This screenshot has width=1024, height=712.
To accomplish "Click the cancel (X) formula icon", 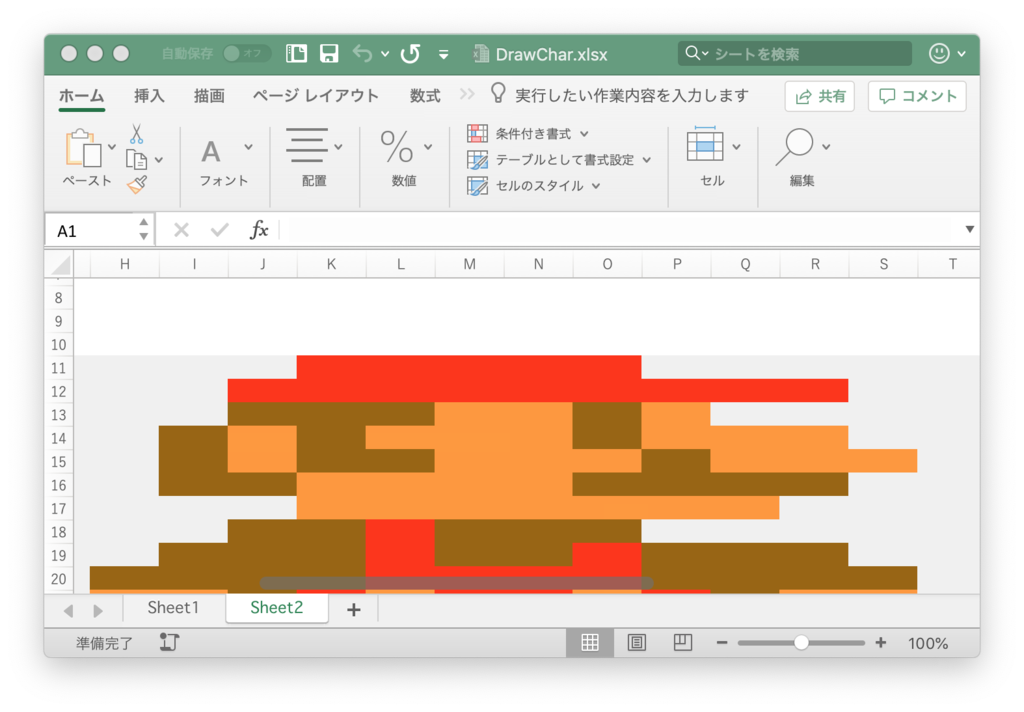I will 182,230.
